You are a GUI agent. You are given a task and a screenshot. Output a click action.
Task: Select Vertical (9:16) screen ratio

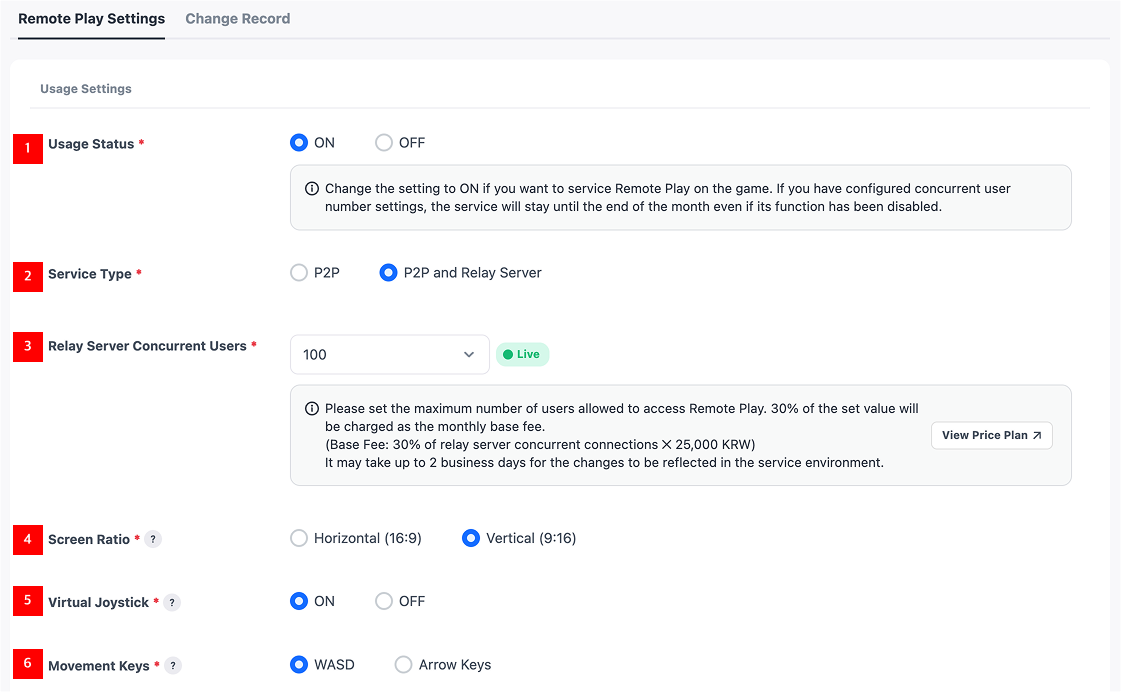(x=471, y=538)
